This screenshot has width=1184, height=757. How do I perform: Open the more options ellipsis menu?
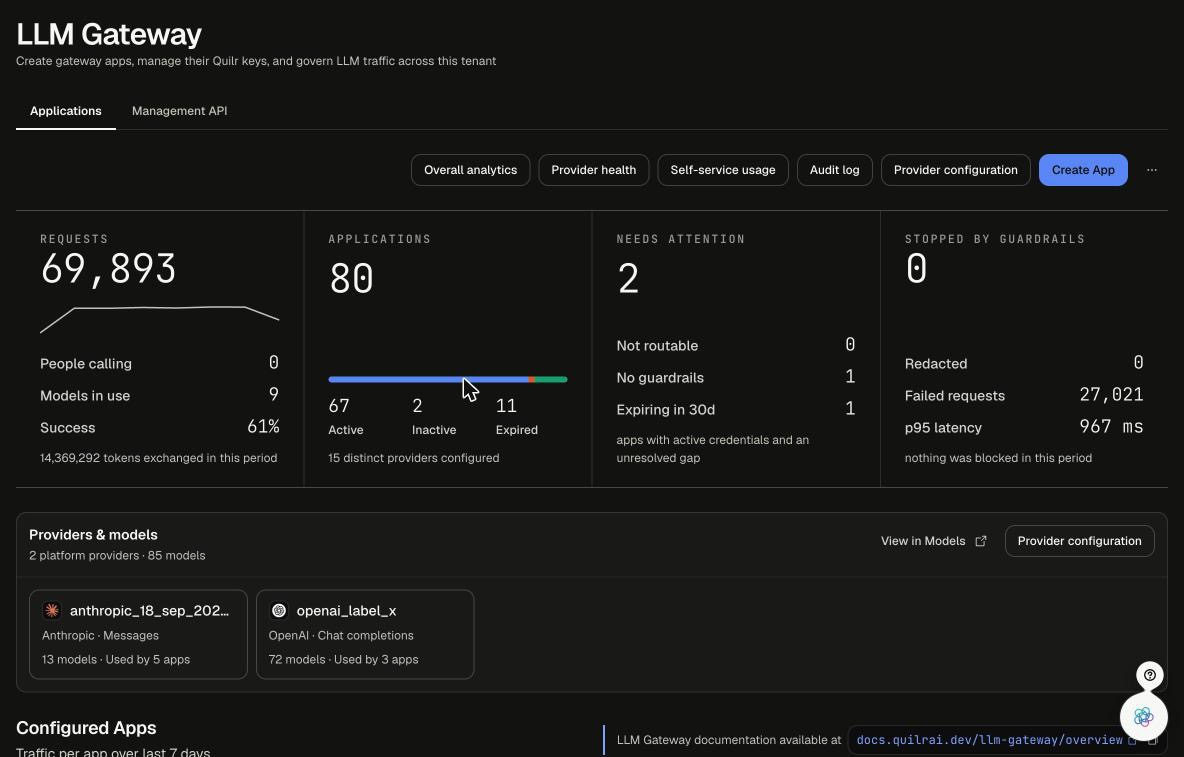(x=1152, y=170)
